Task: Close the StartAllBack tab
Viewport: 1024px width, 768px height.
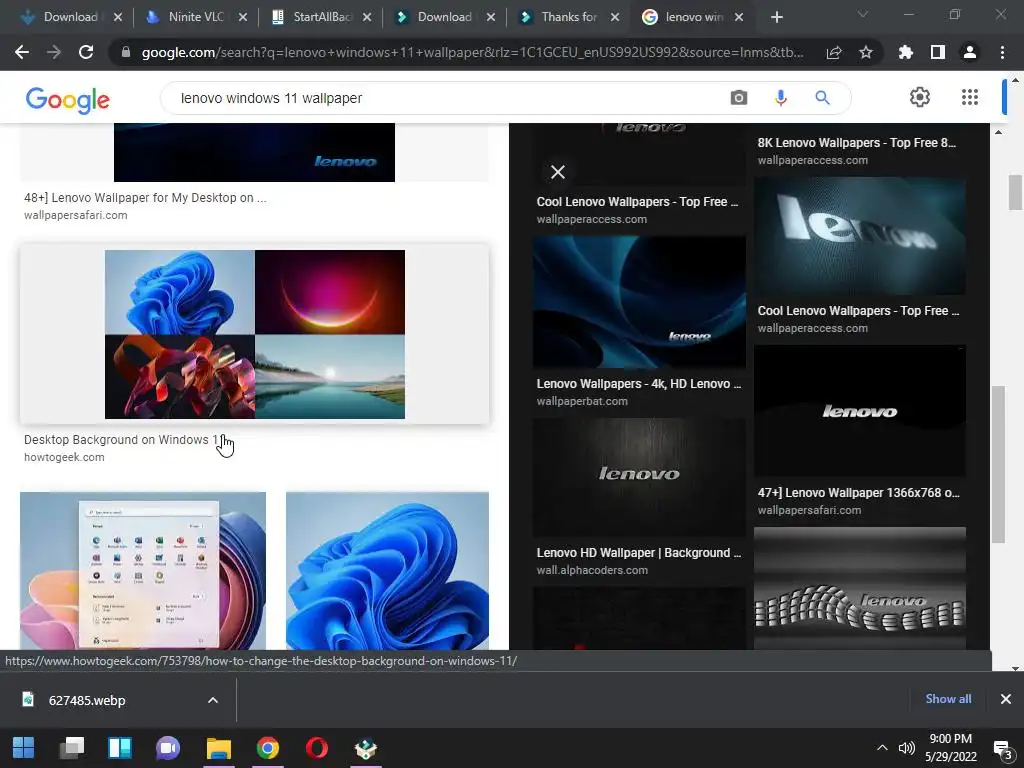Action: pyautogui.click(x=366, y=17)
